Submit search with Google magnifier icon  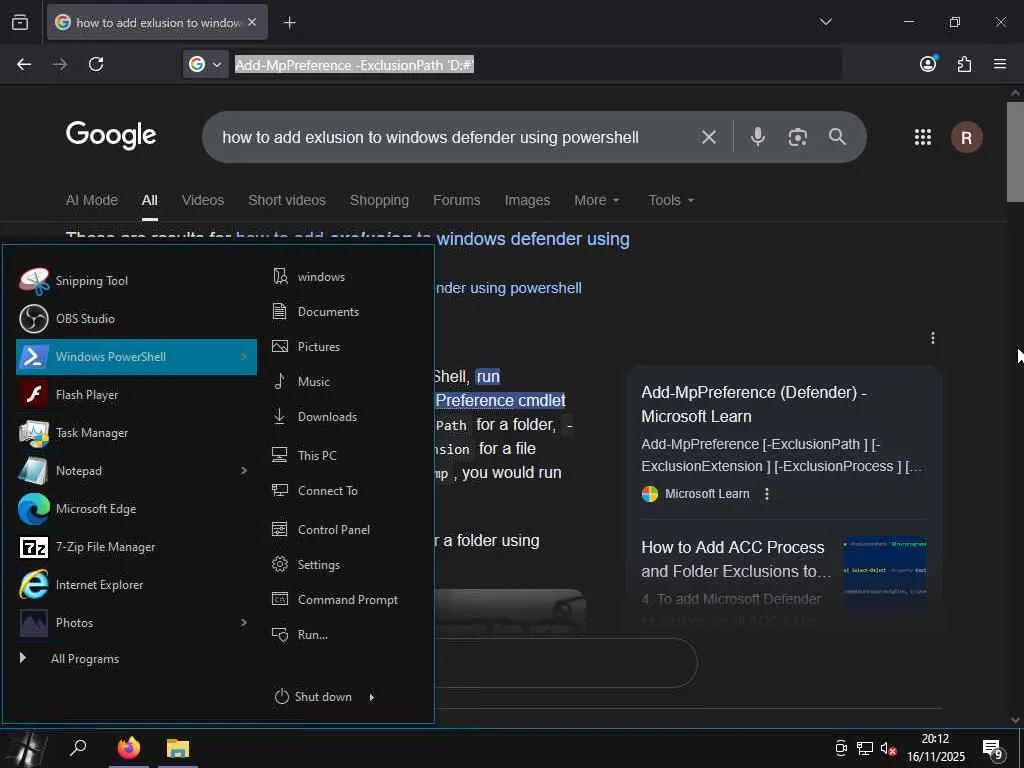(x=837, y=136)
